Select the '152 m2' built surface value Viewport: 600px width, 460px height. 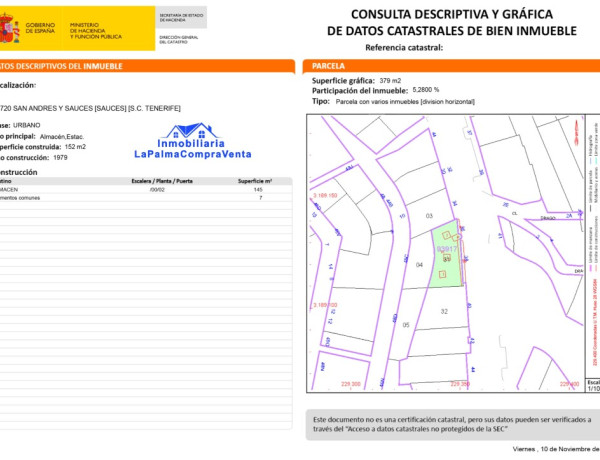click(75, 147)
